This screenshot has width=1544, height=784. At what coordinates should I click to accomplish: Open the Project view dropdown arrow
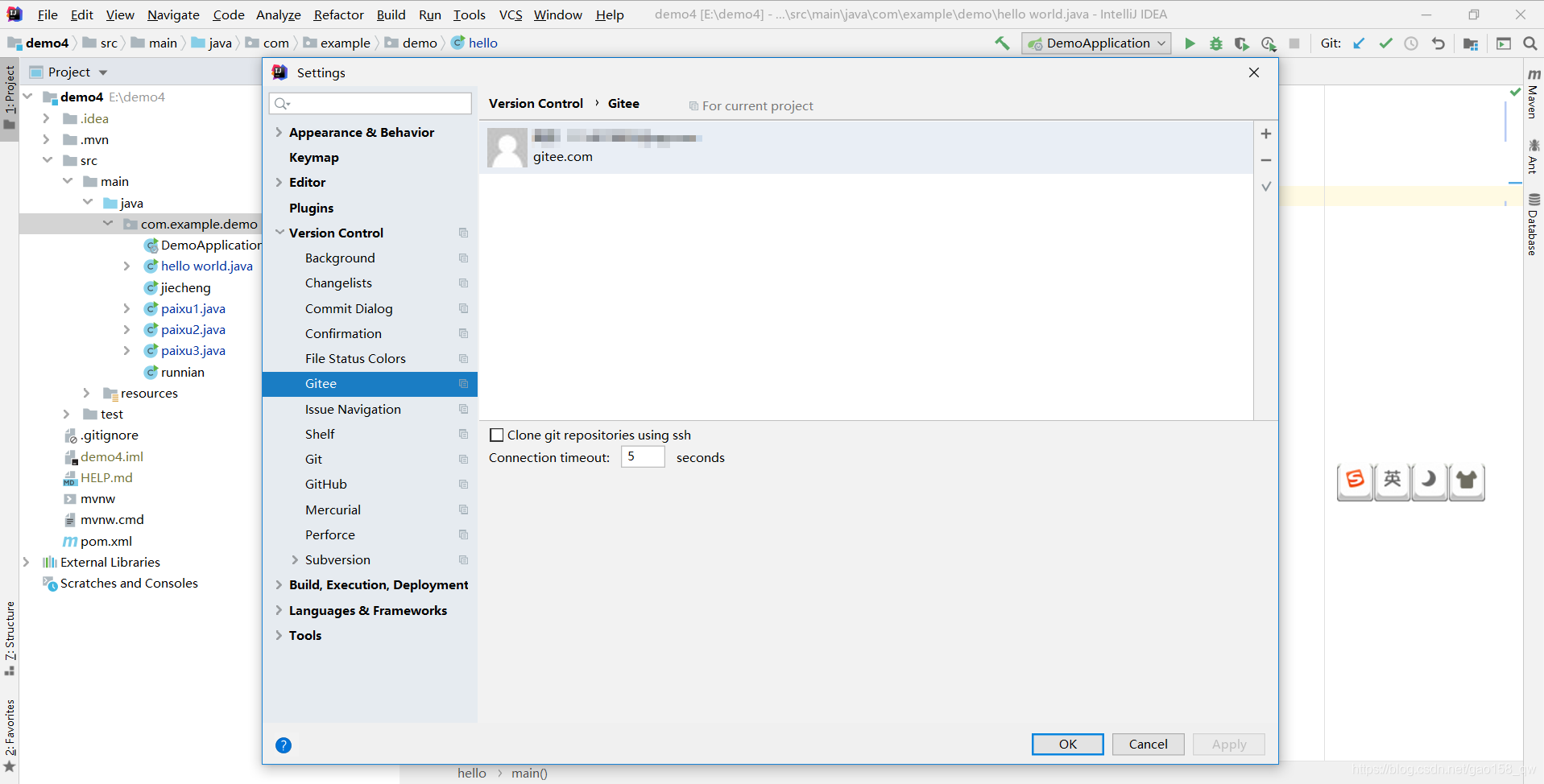pyautogui.click(x=103, y=72)
